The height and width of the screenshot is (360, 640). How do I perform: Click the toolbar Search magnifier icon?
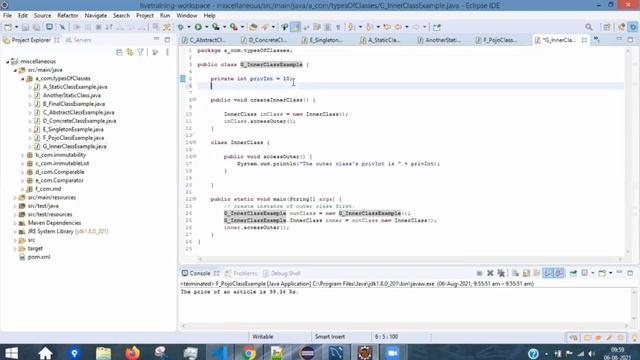pyautogui.click(x=589, y=27)
